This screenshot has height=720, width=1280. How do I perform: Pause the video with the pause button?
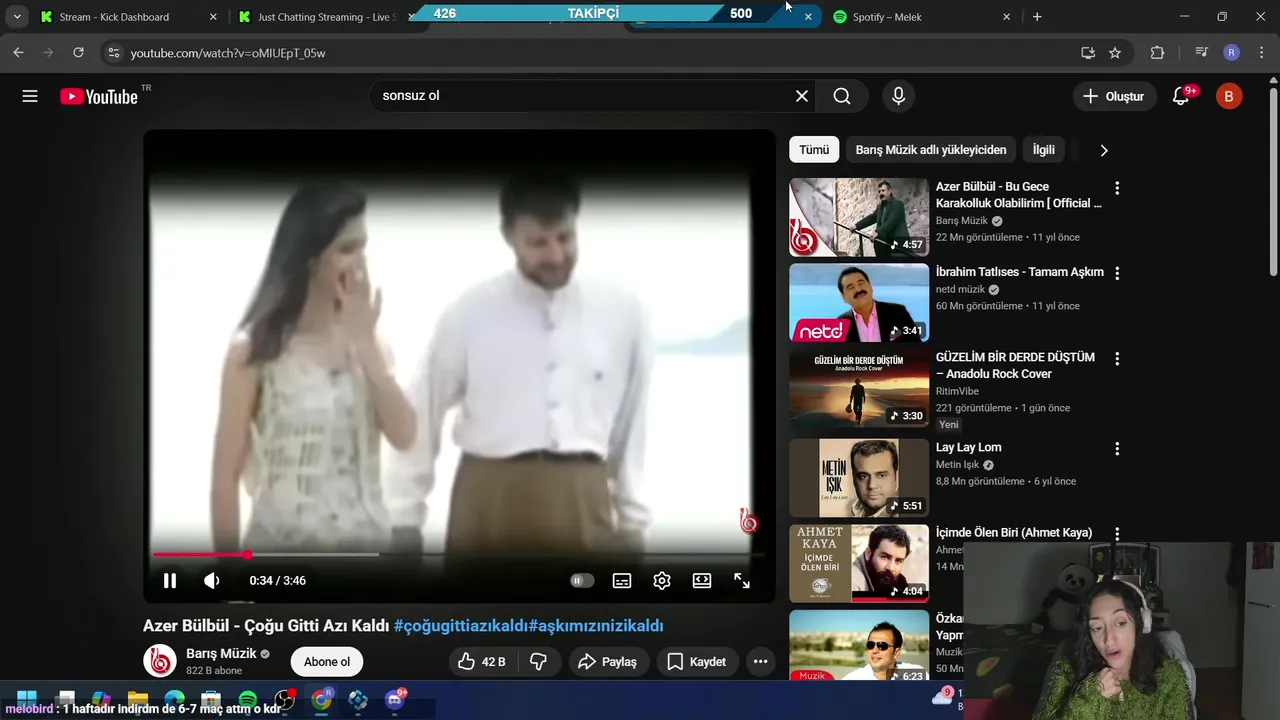click(170, 580)
